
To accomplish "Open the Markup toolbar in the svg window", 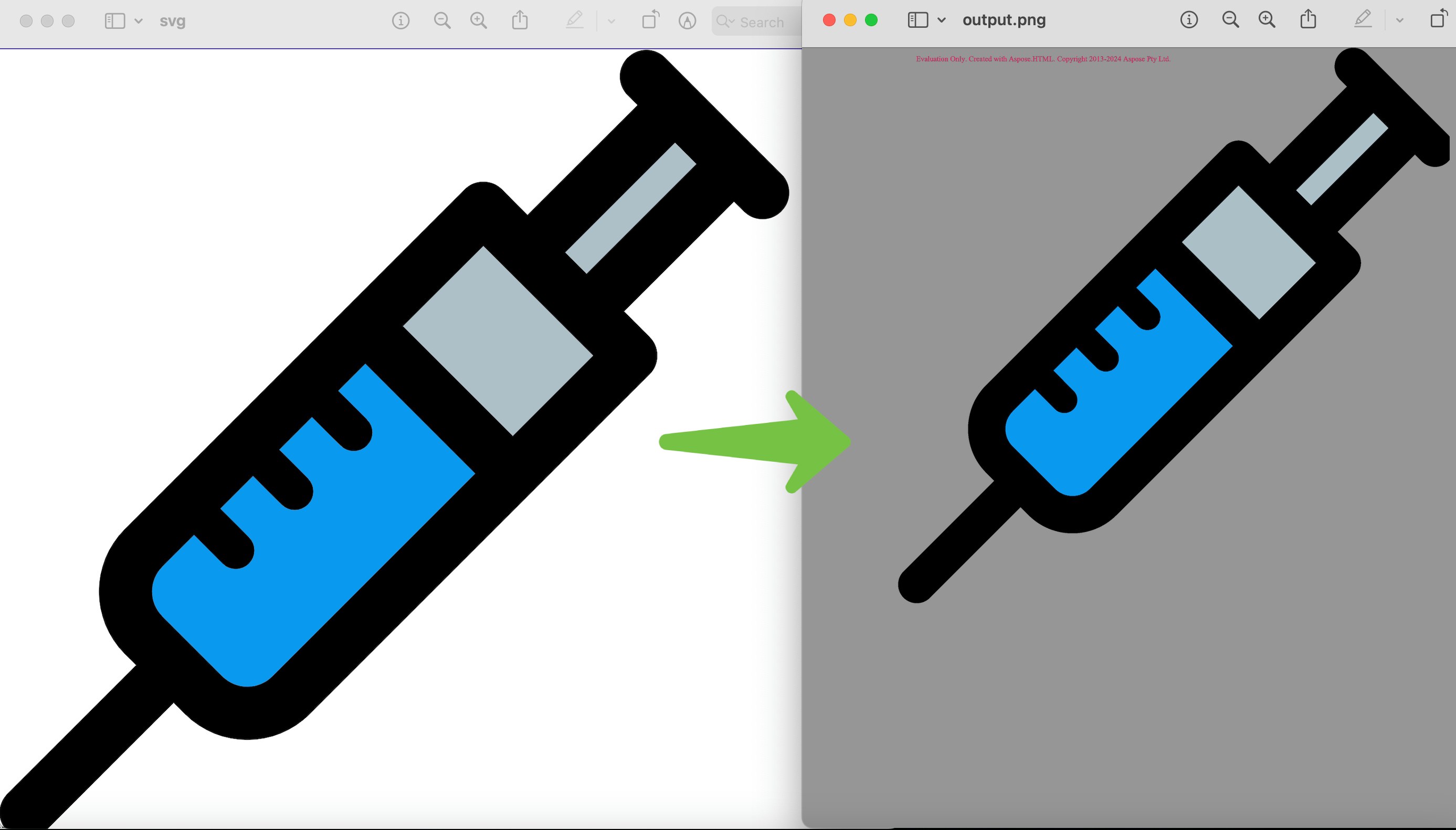I will tap(574, 20).
